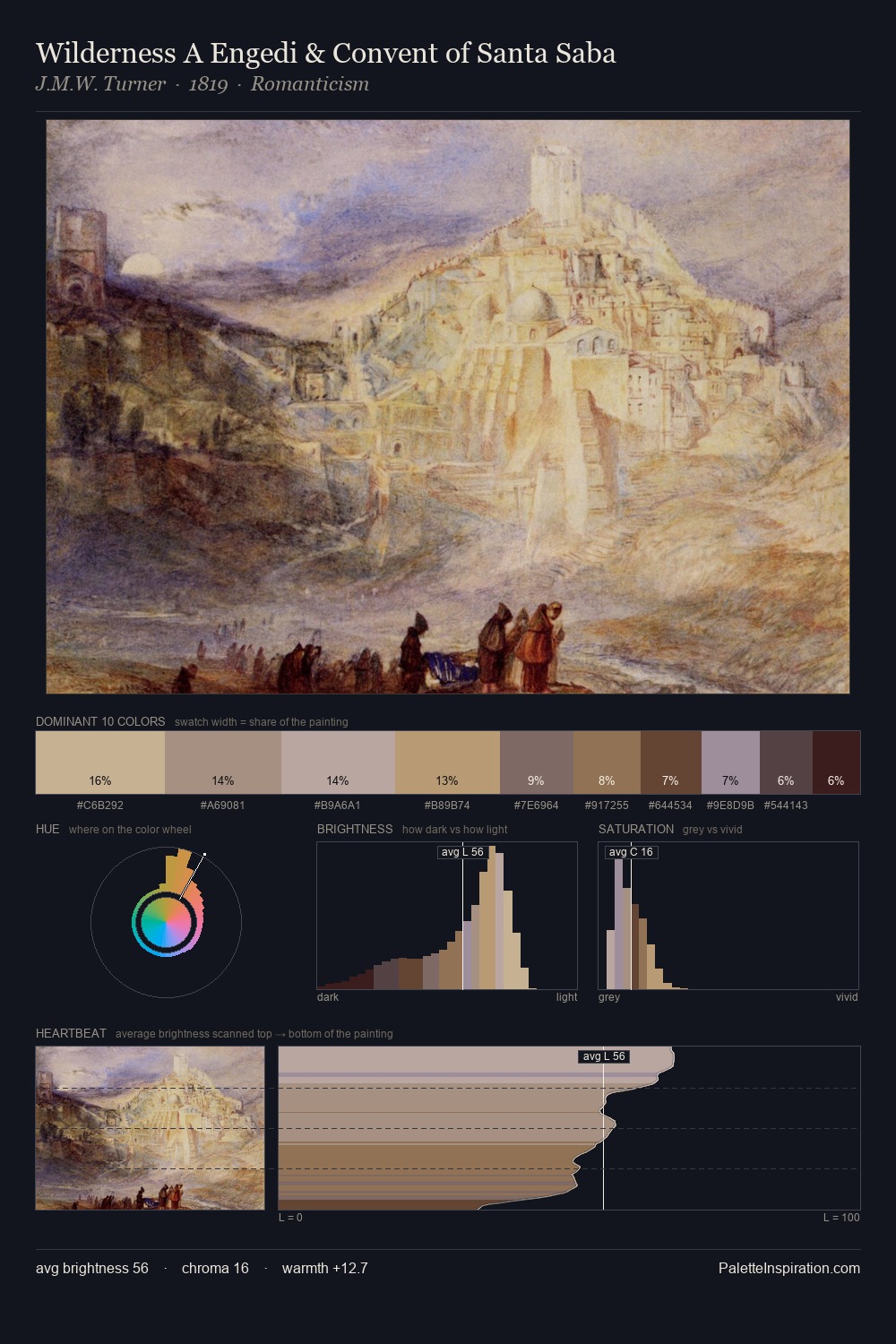This screenshot has width=896, height=1344.
Task: Click the #C6B292 16% color swatch
Action: click(x=100, y=762)
